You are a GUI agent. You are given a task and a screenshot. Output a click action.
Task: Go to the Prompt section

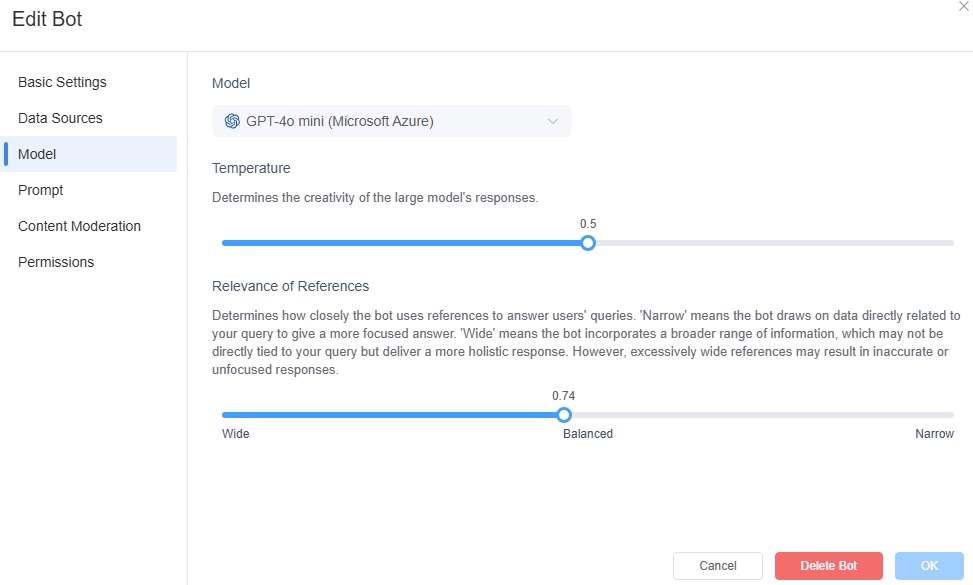(40, 190)
